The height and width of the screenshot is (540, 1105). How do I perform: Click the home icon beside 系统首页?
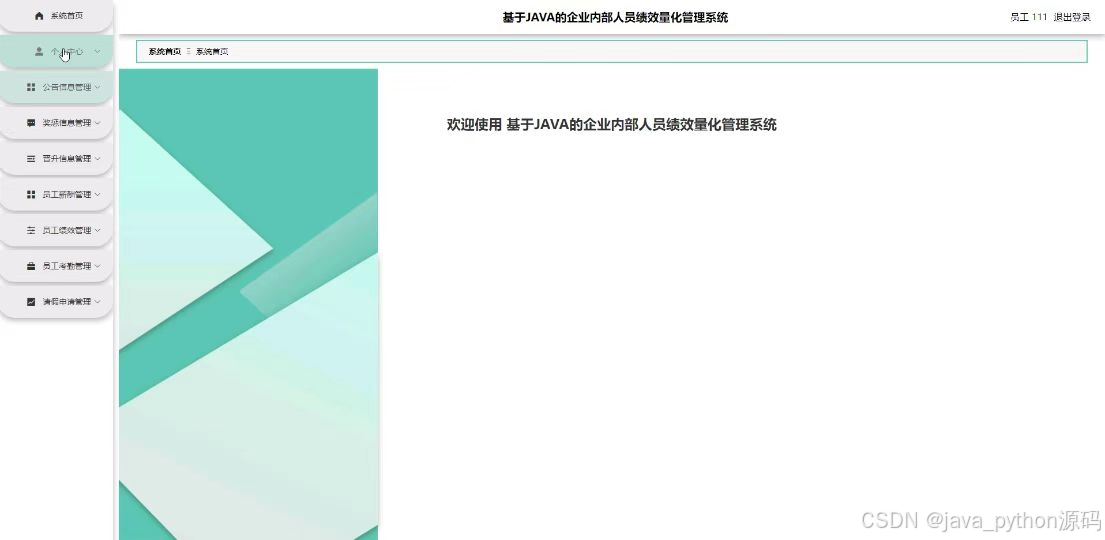[39, 16]
